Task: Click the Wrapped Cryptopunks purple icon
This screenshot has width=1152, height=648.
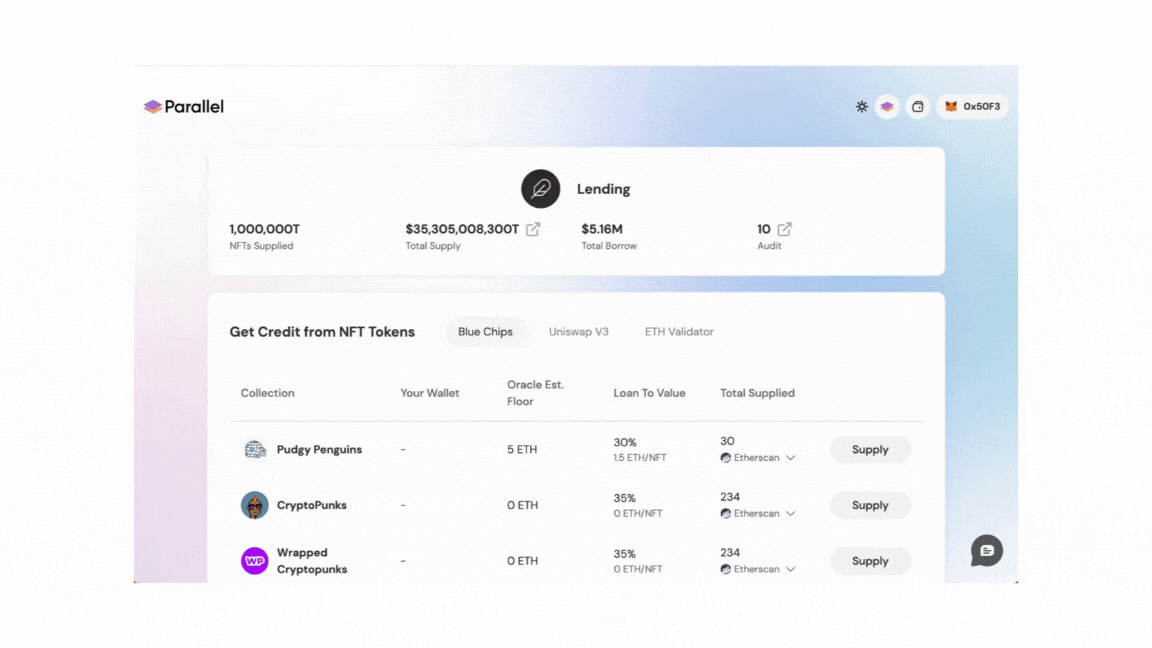Action: [253, 561]
